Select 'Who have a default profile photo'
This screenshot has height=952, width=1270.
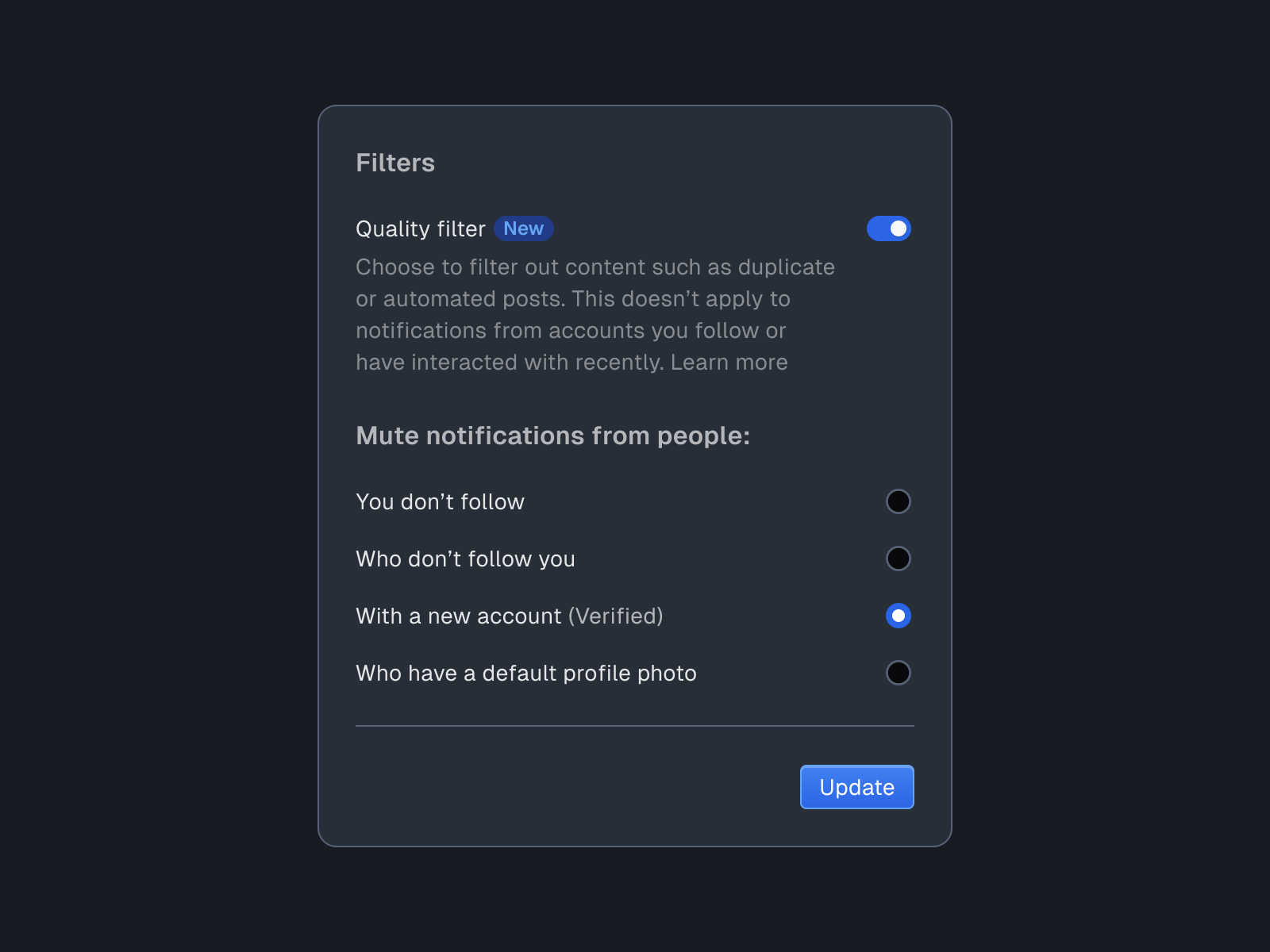point(898,673)
